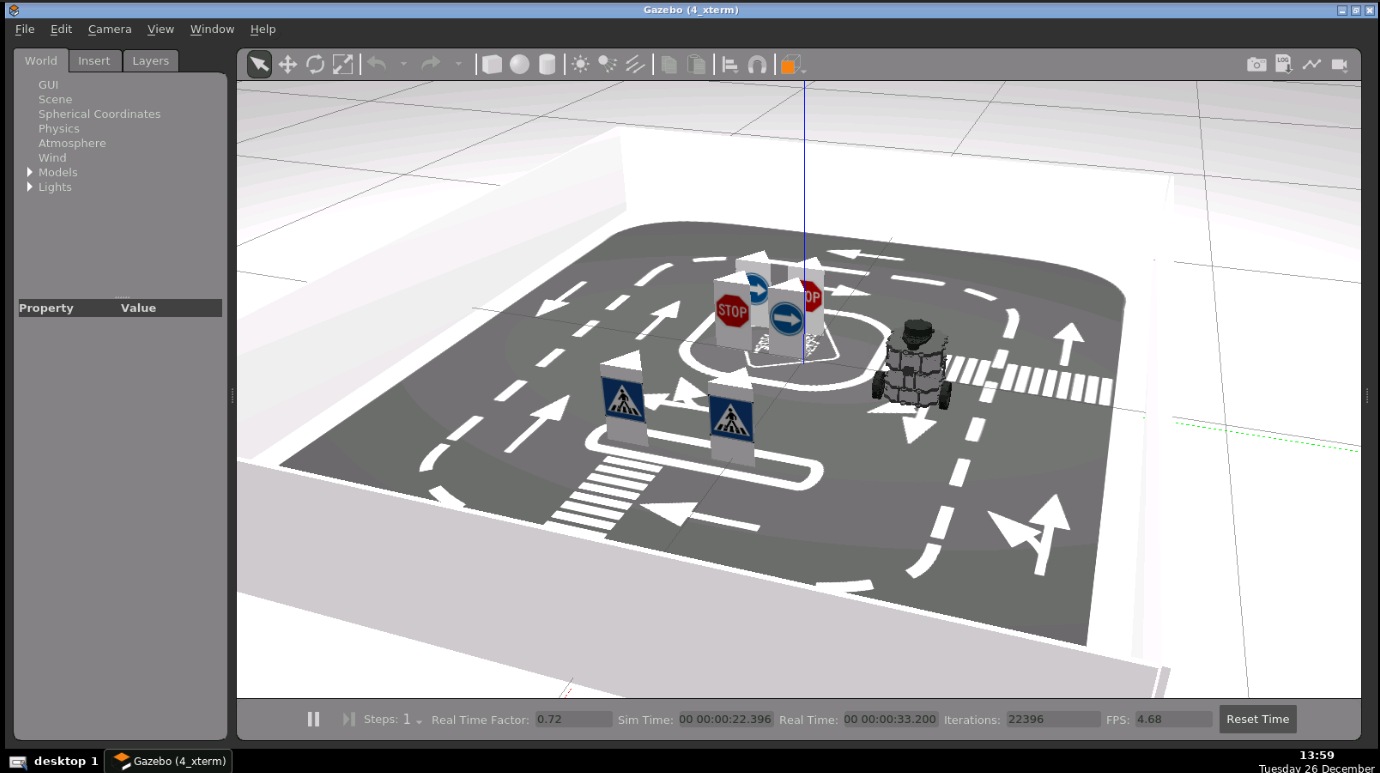Image resolution: width=1380 pixels, height=773 pixels.
Task: Pause the running simulation
Action: (x=313, y=719)
